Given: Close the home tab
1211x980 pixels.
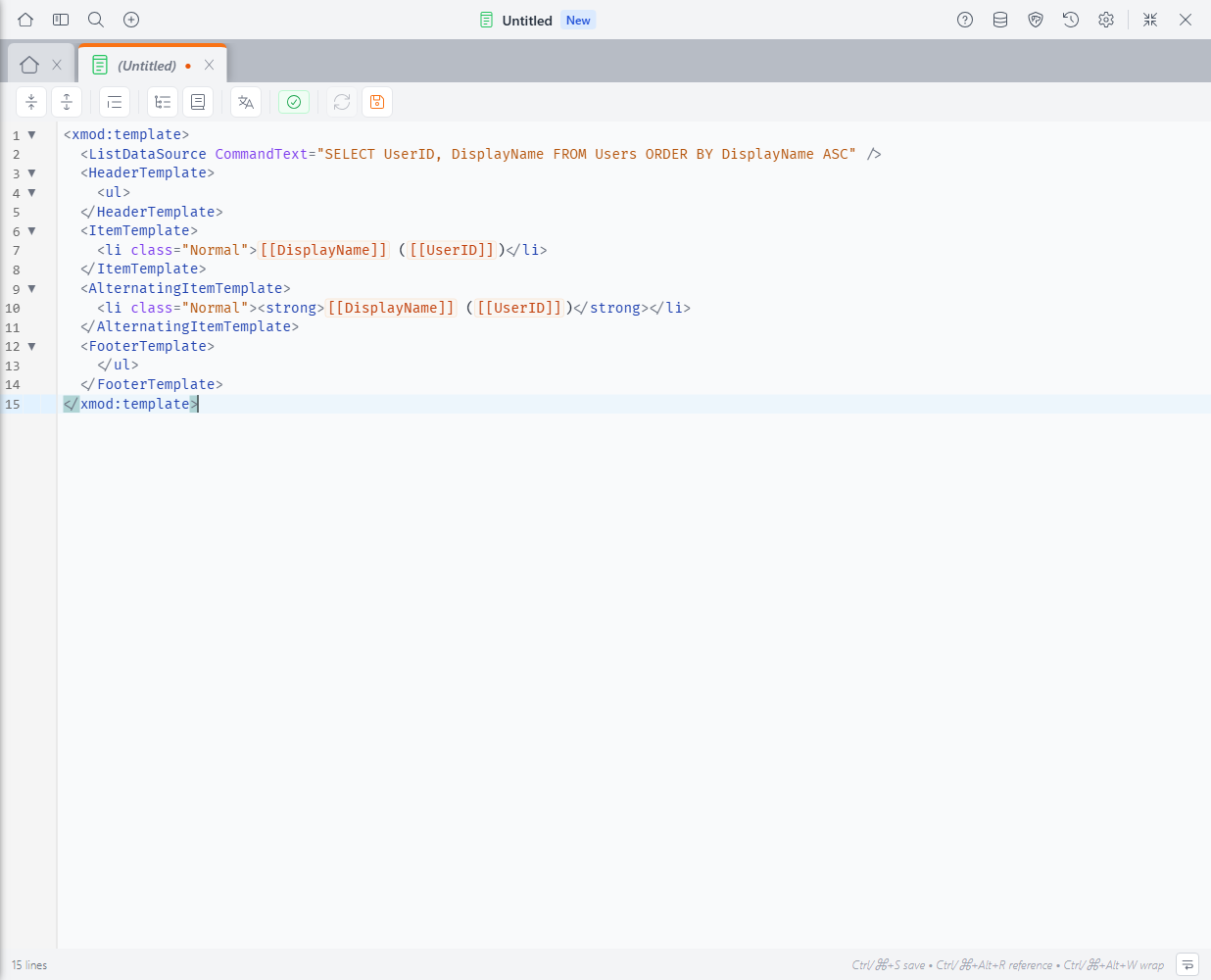Looking at the screenshot, I should [57, 65].
